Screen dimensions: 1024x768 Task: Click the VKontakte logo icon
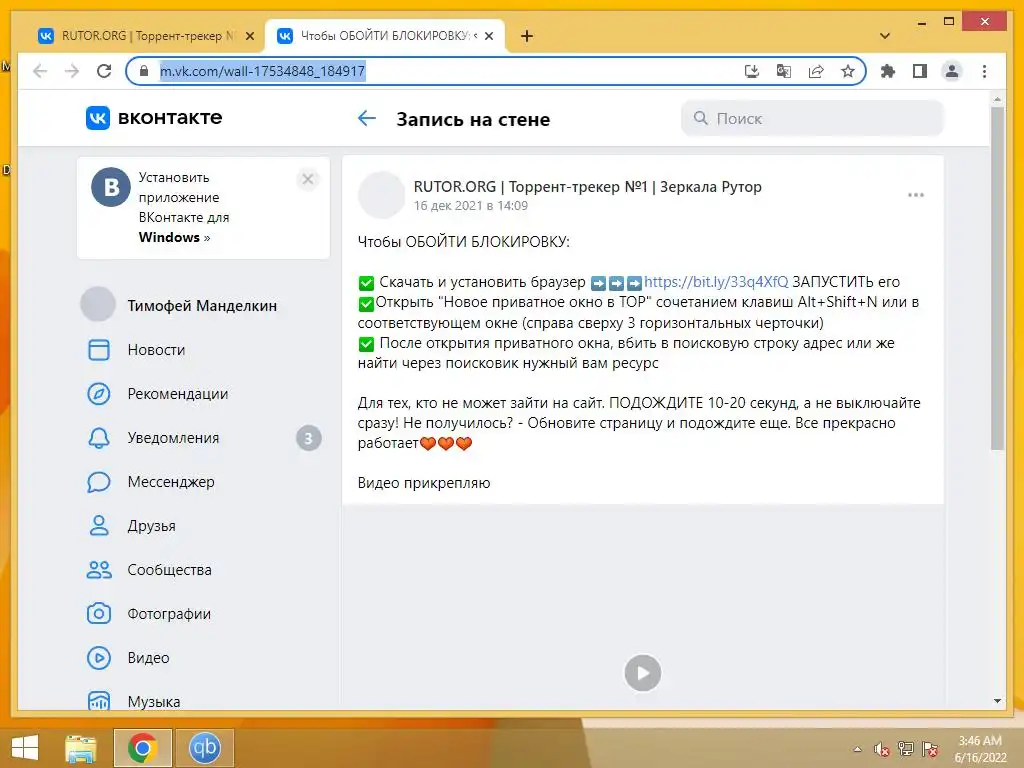pyautogui.click(x=98, y=118)
